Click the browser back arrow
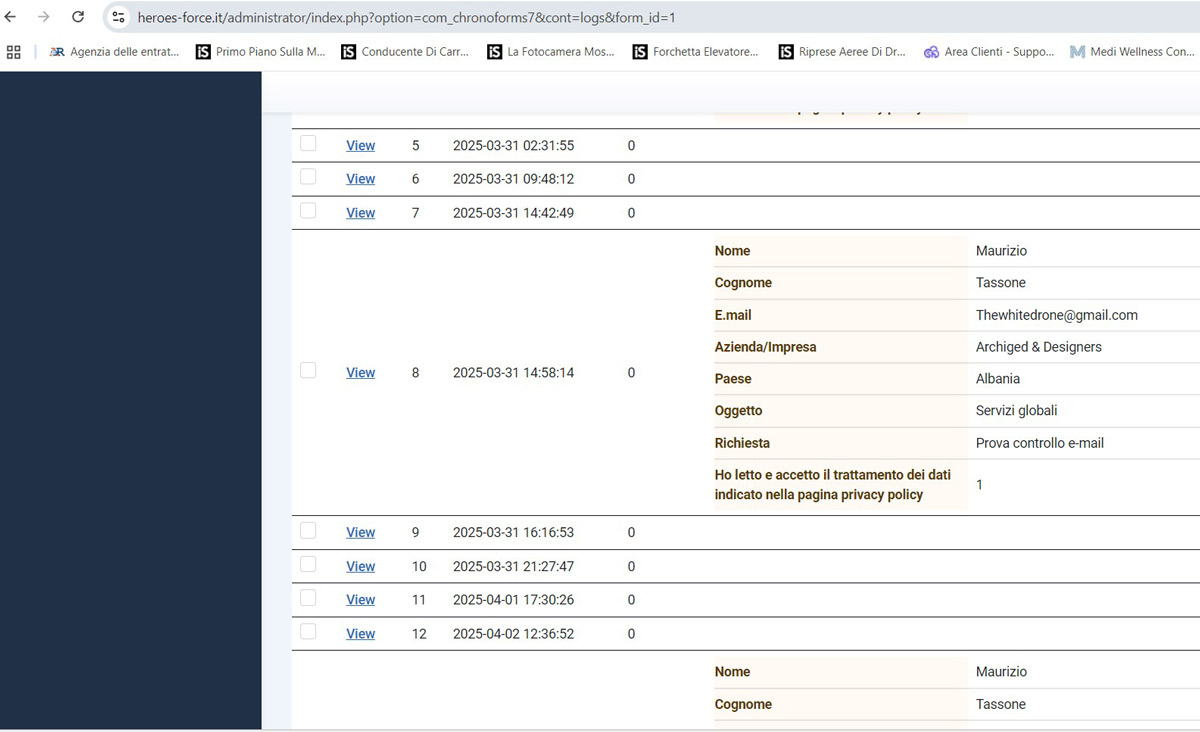 [11, 17]
